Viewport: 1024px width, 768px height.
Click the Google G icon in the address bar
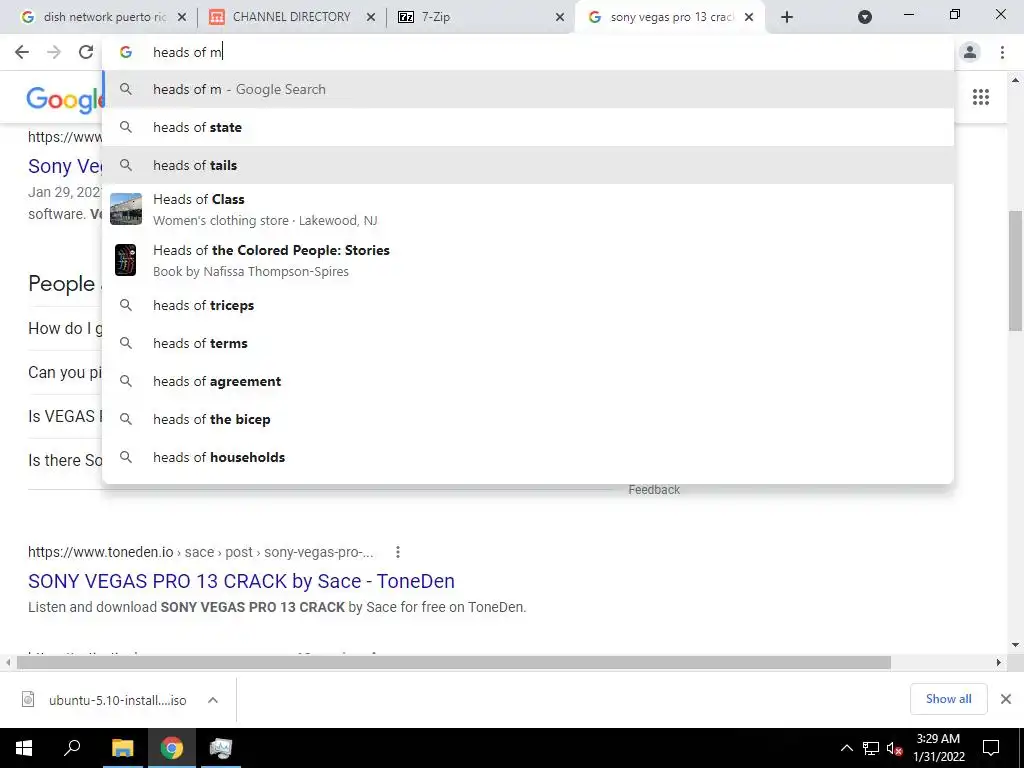[126, 52]
